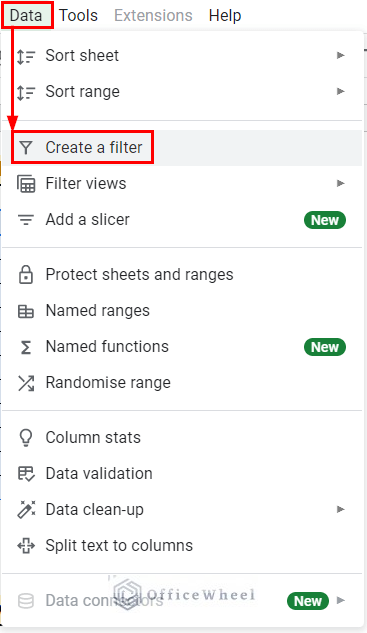This screenshot has width=367, height=633.
Task: Open the Data menu in menu bar
Action: tap(26, 15)
